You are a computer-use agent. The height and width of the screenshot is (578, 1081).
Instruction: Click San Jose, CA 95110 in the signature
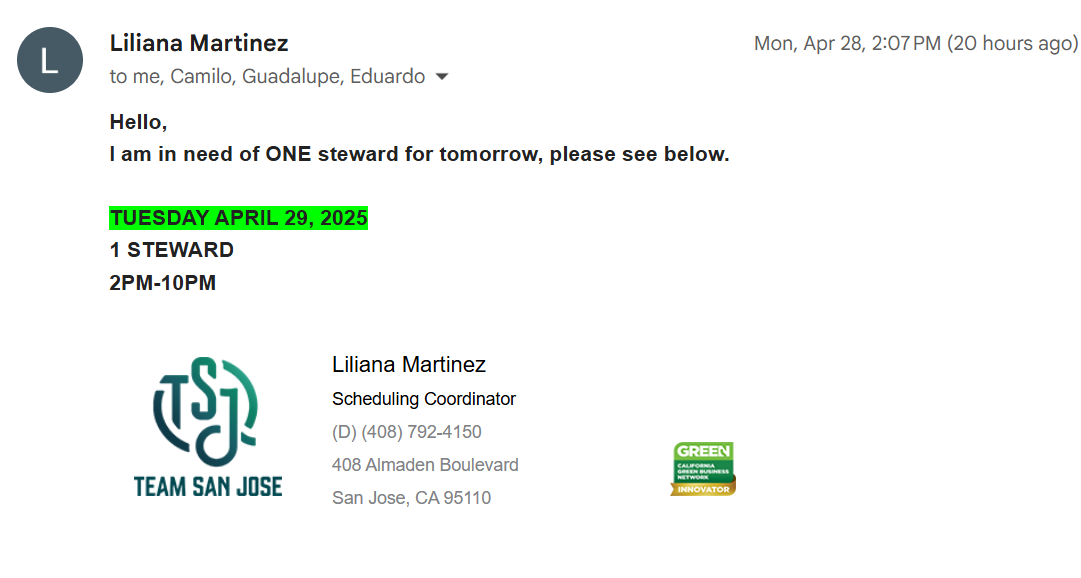pyautogui.click(x=411, y=498)
